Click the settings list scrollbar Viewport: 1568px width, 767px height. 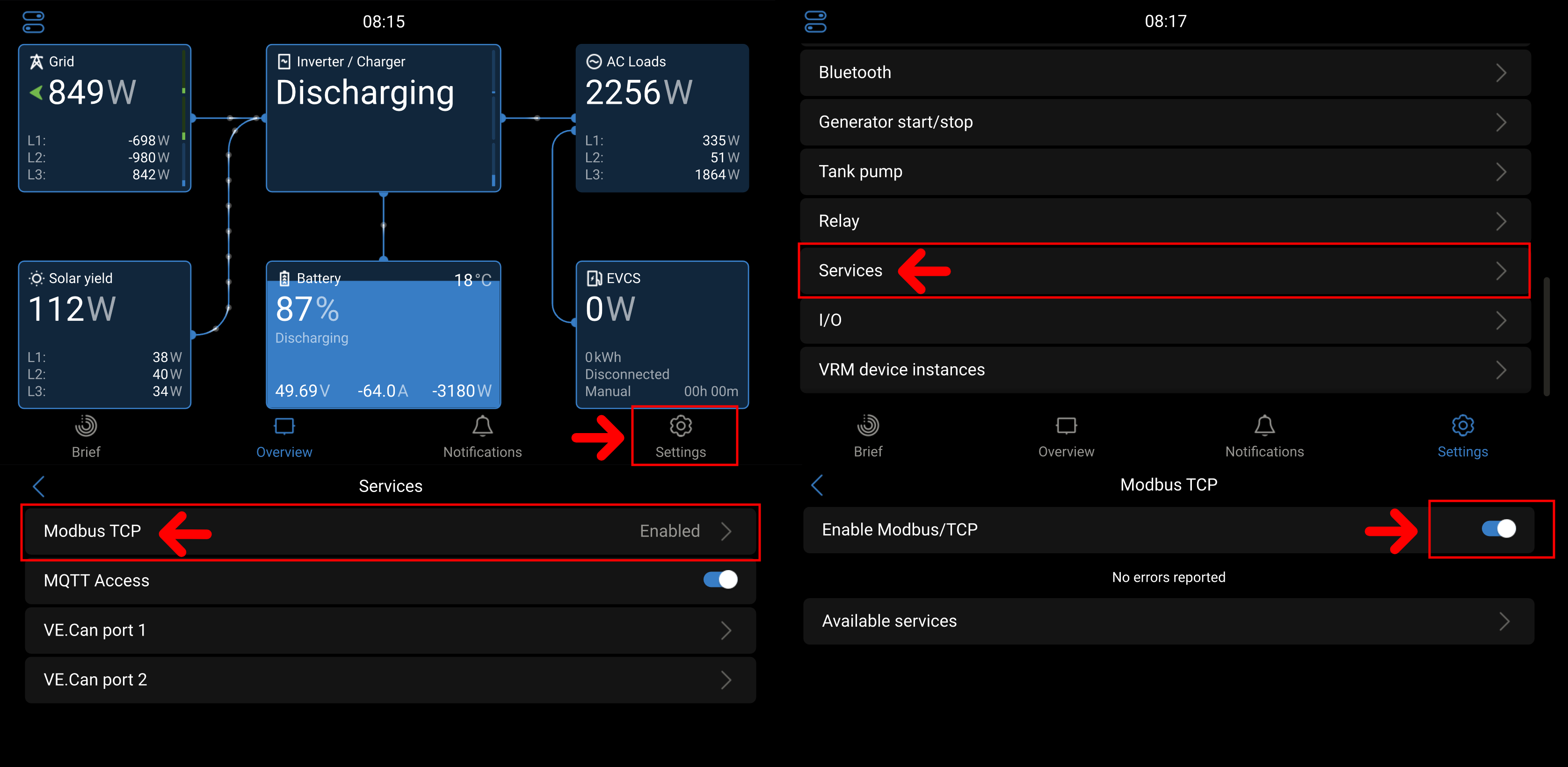[1546, 336]
